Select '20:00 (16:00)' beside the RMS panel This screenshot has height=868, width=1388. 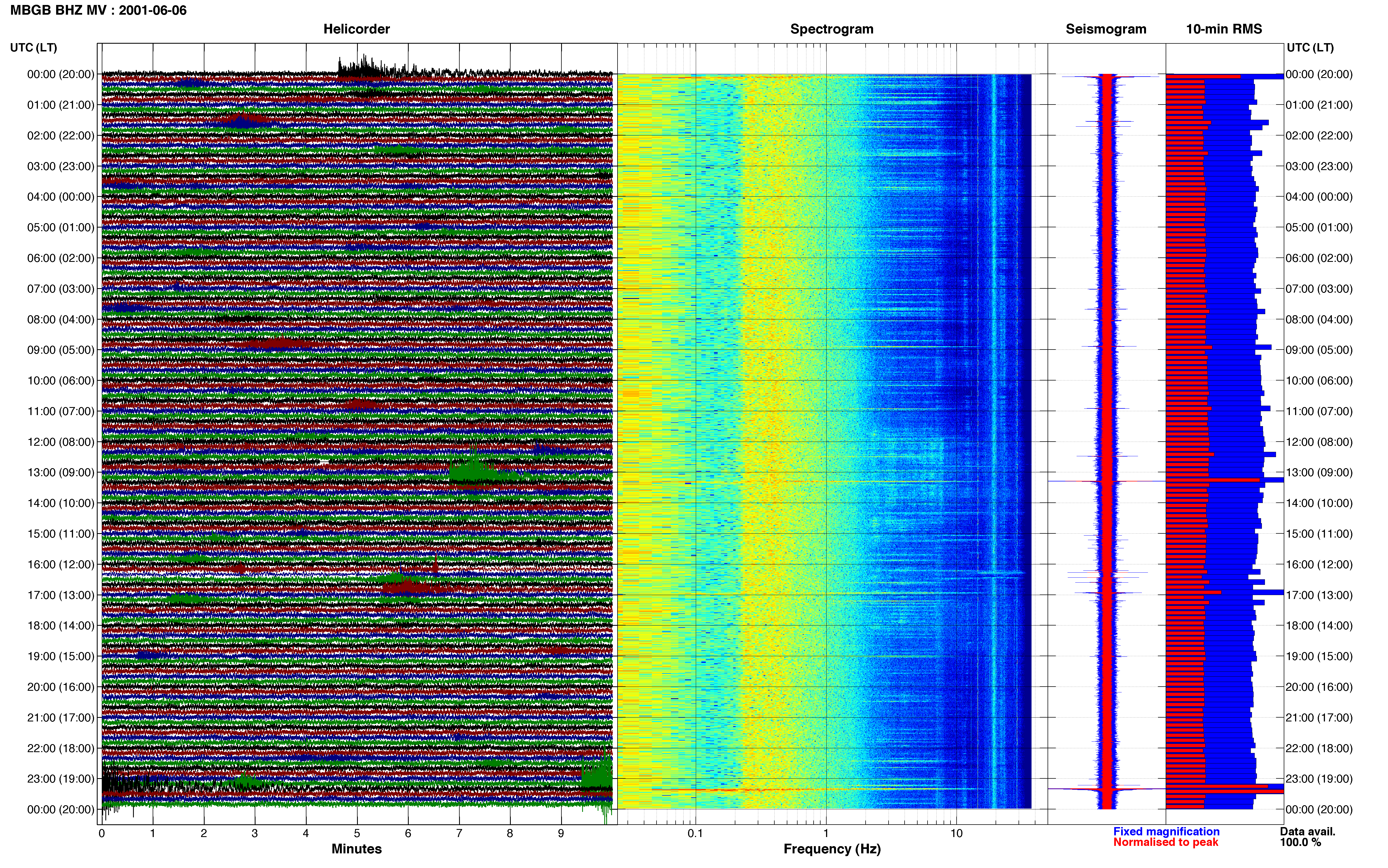pos(1319,687)
